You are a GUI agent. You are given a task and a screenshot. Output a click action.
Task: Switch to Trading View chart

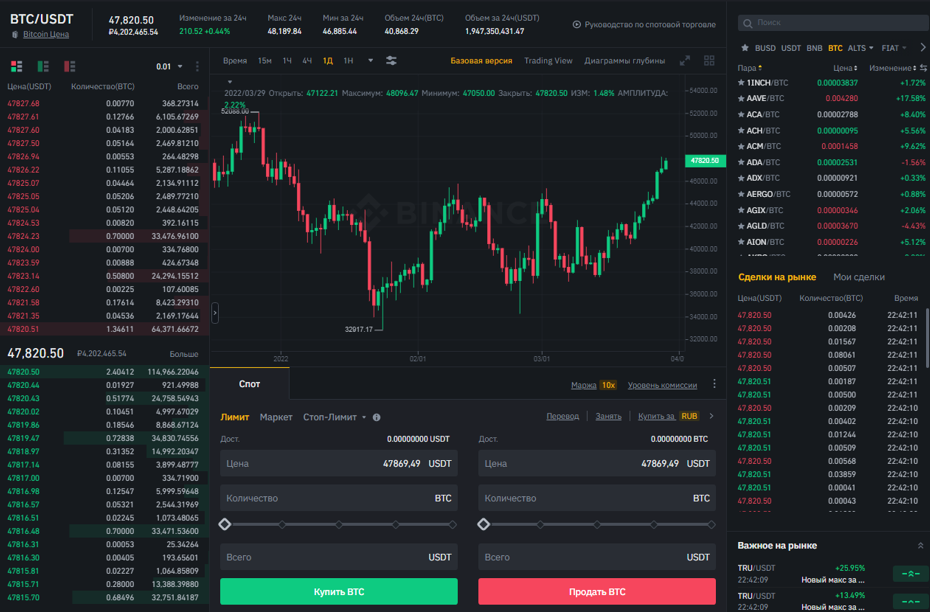548,60
